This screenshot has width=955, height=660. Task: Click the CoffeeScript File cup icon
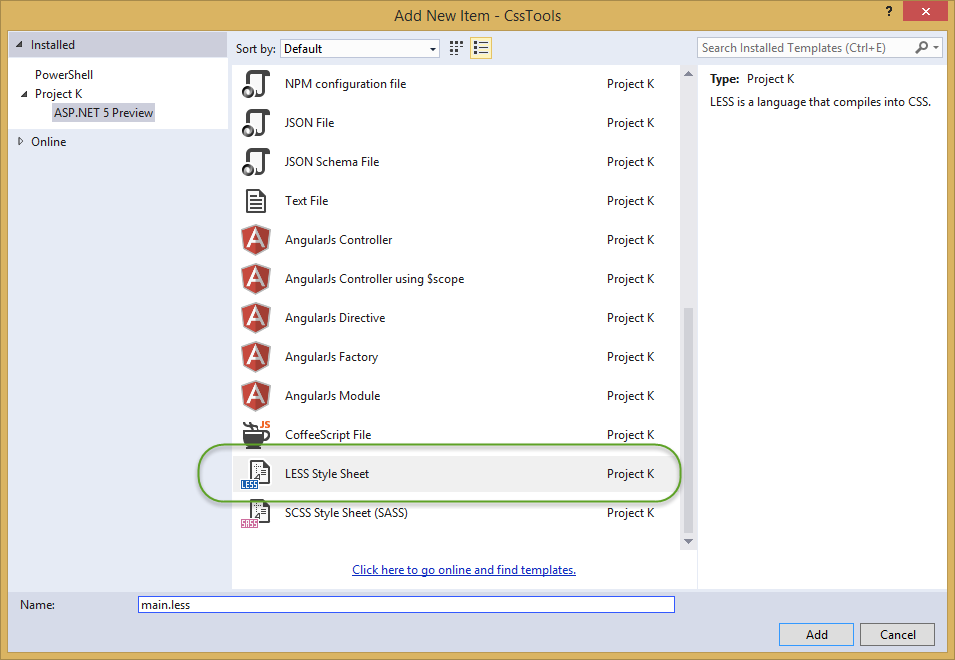(256, 434)
